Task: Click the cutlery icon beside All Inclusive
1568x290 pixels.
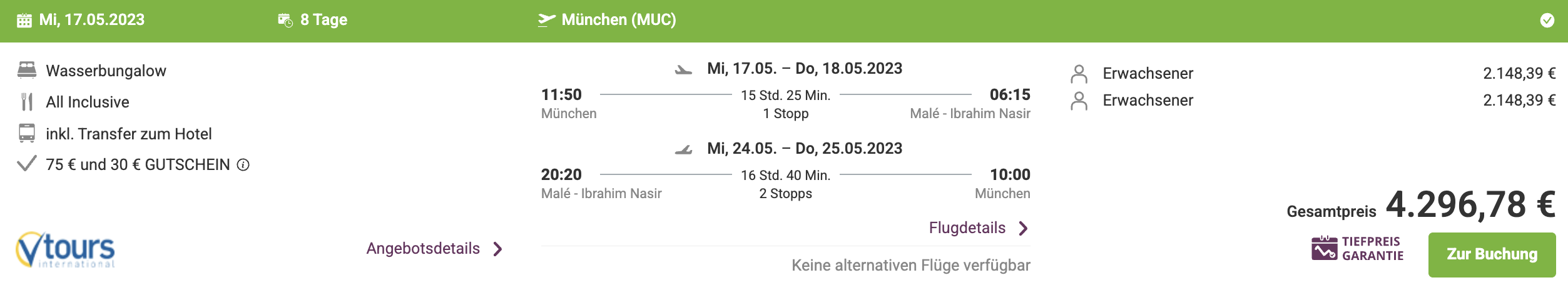Action: 27,102
